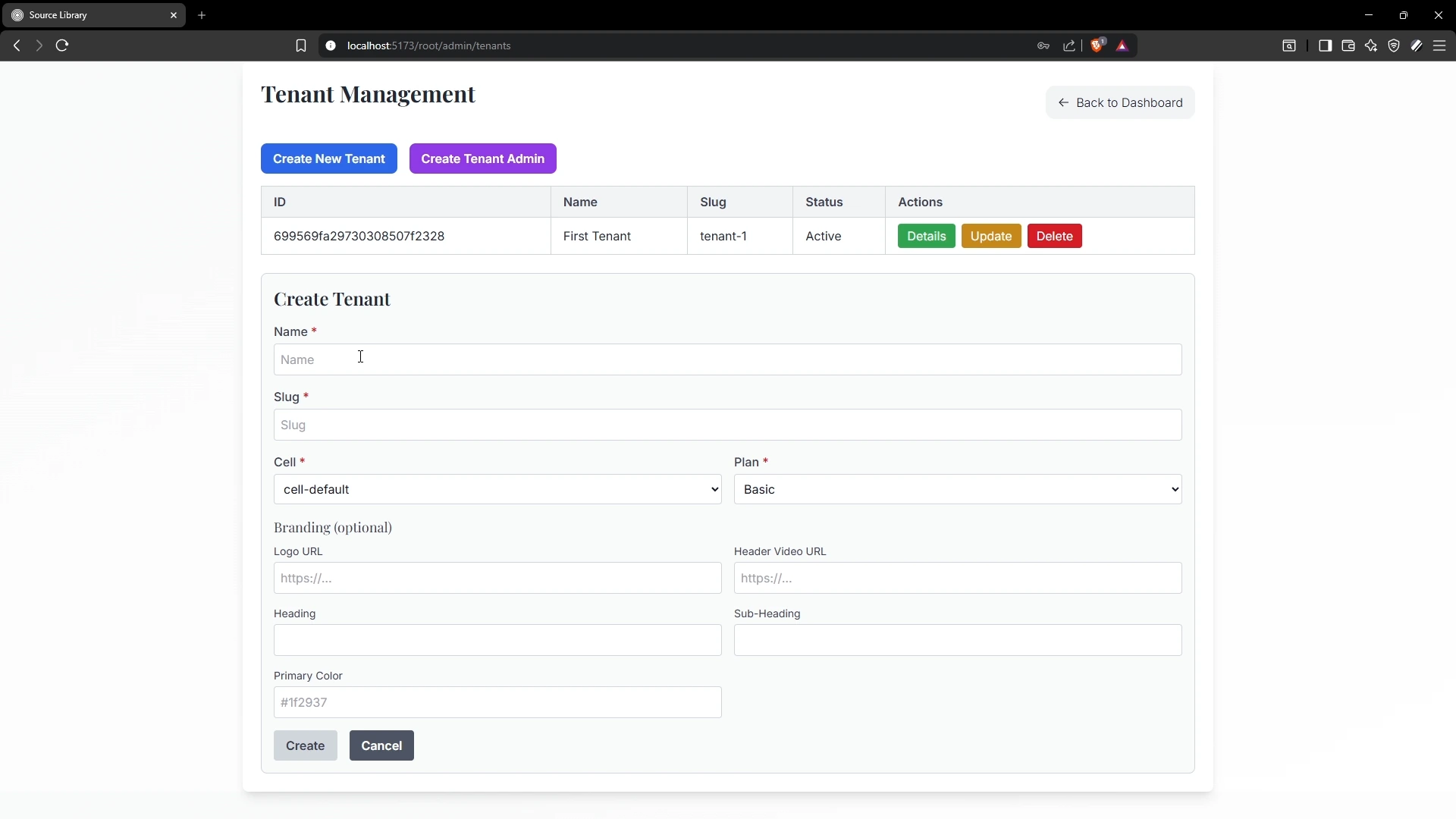This screenshot has width=1456, height=819.
Task: Click the bookmark icon in address bar
Action: point(300,45)
